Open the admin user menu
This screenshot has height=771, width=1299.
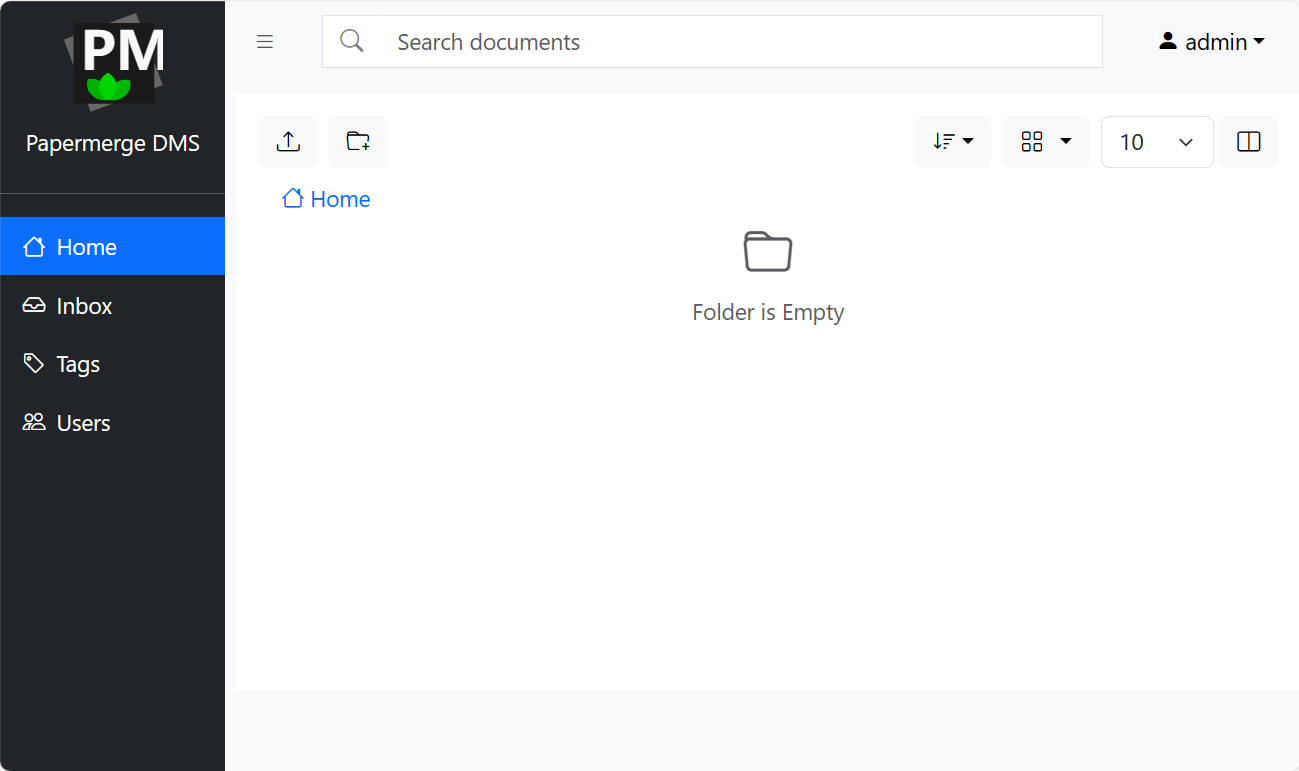1211,42
